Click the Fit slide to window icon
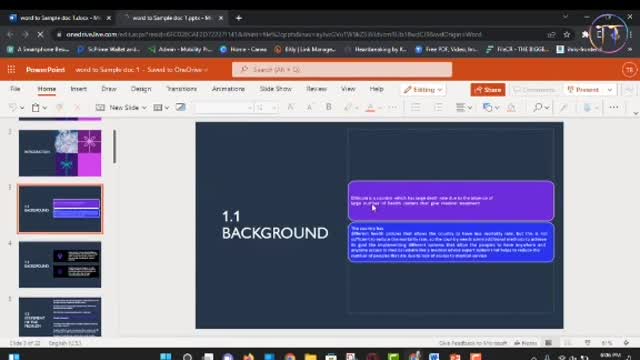Screen dimensions: 640x360 point(627,343)
